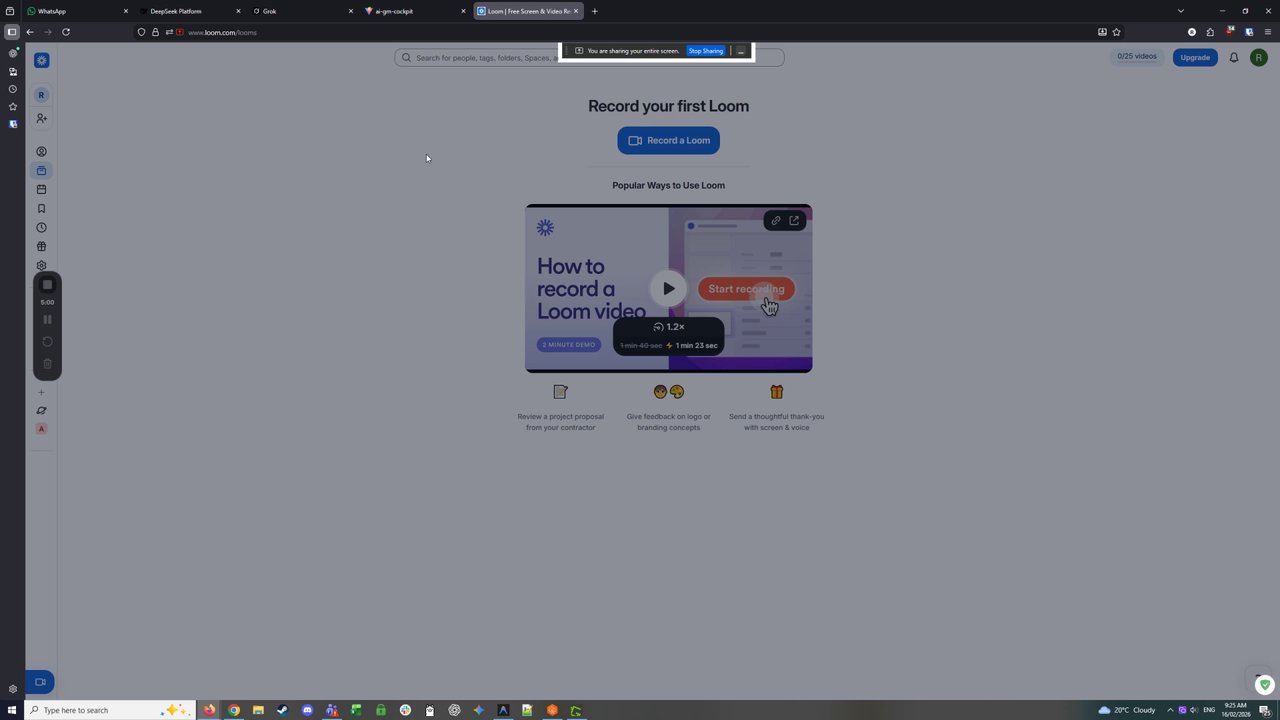Click the plus icon in the Loom sidebar

41,392
